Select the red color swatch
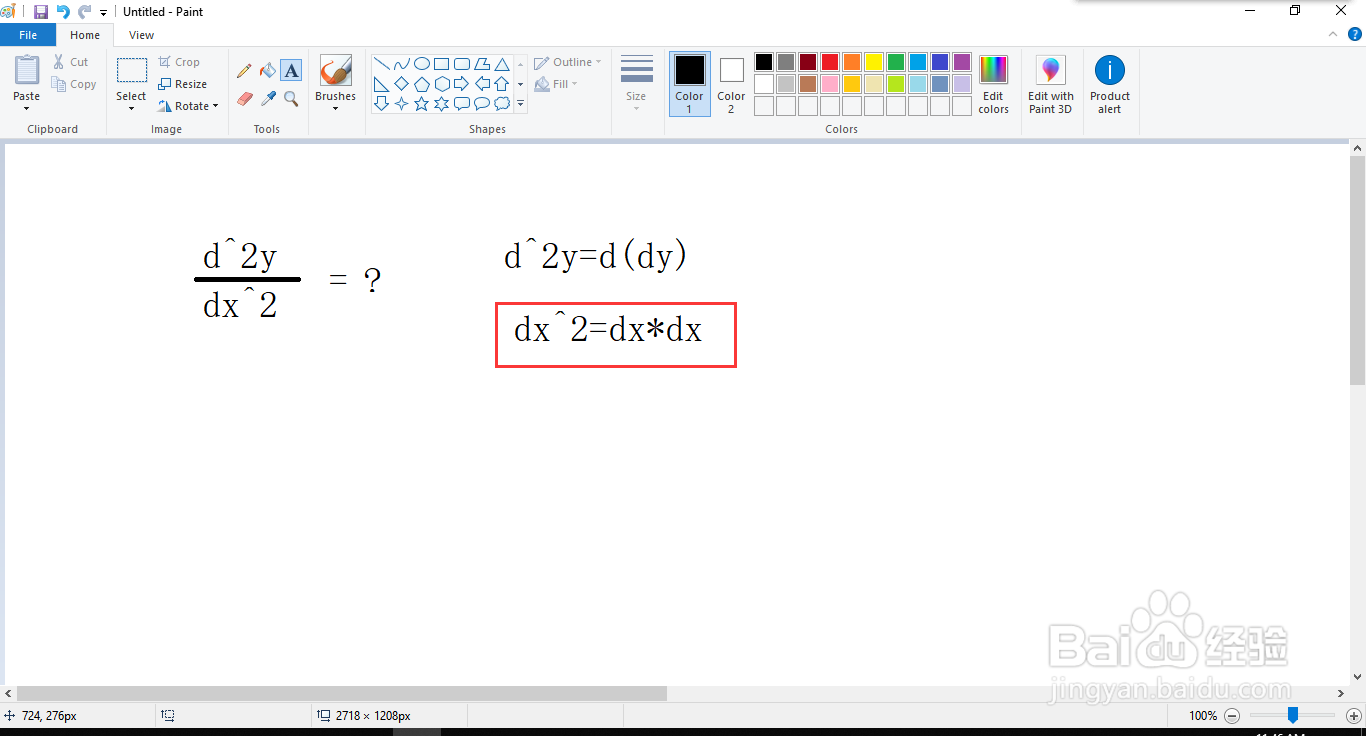 tap(829, 61)
